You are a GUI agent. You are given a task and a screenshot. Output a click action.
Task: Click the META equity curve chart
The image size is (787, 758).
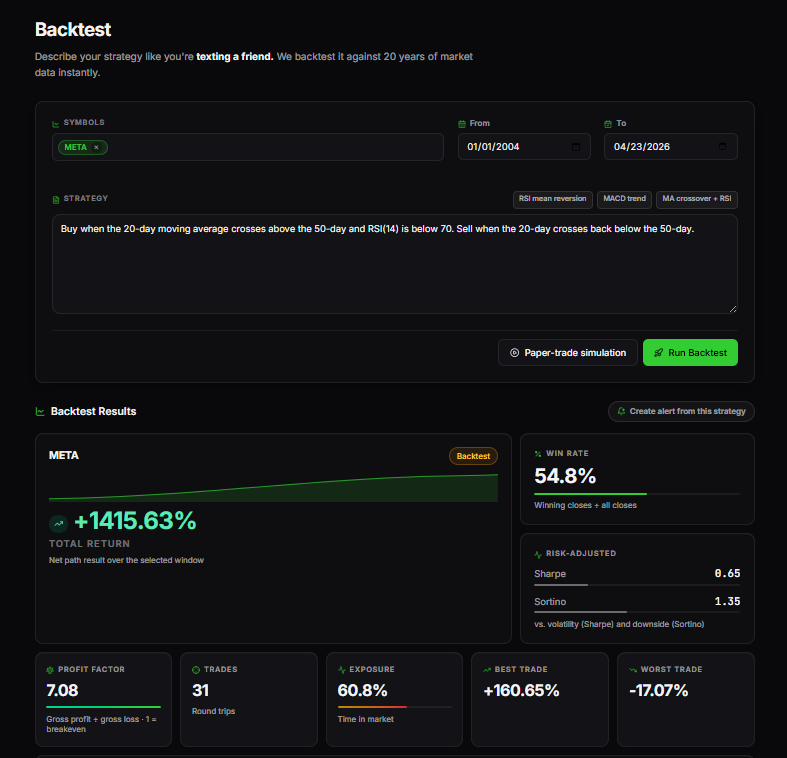pos(274,487)
